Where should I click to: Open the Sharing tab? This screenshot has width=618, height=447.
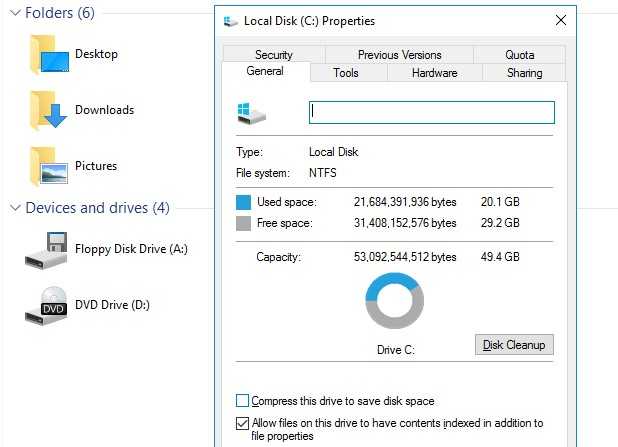(525, 73)
